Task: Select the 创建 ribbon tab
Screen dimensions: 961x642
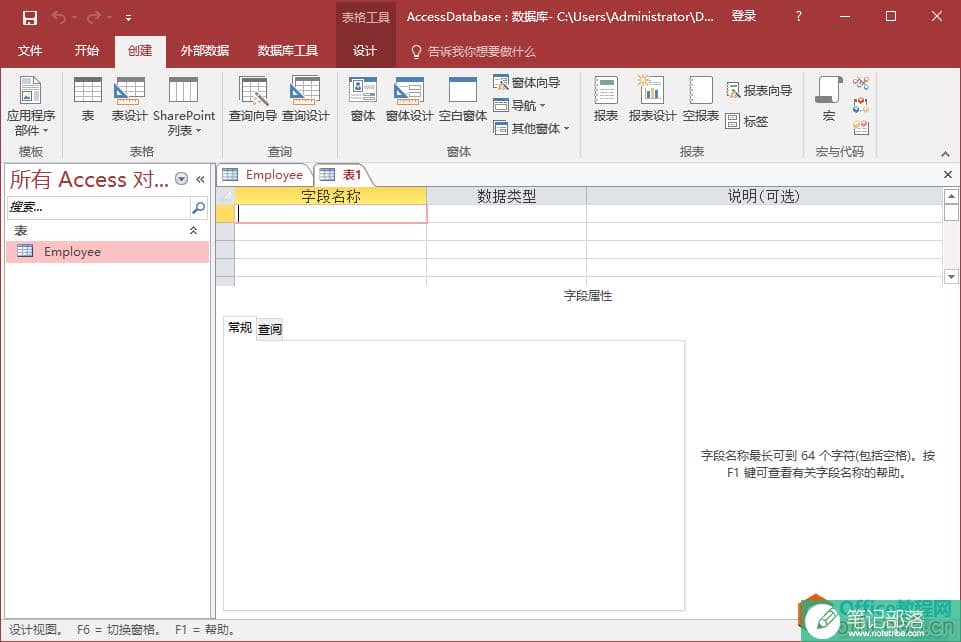Action: (140, 51)
